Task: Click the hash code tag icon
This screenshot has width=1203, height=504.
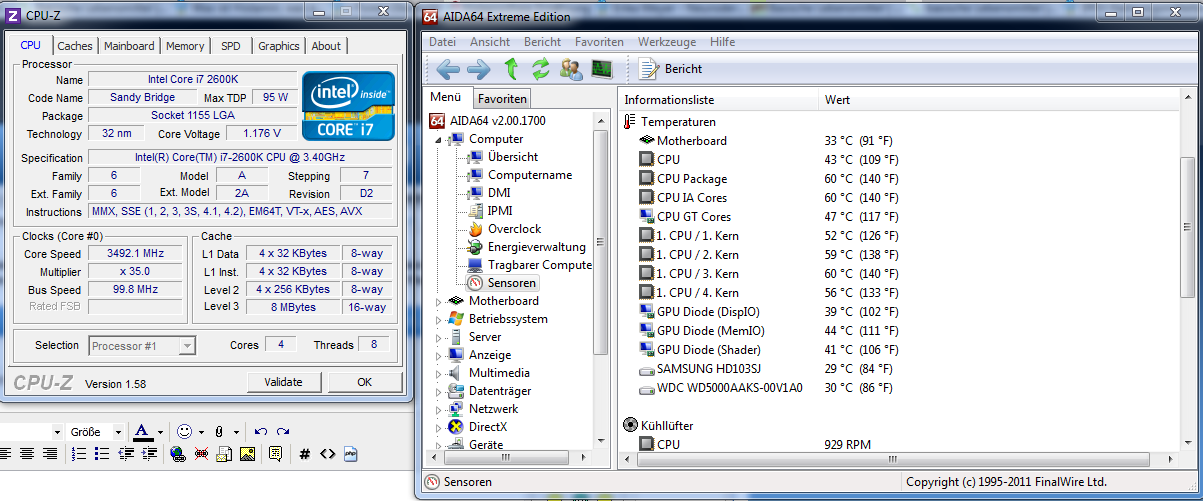Action: coord(305,454)
